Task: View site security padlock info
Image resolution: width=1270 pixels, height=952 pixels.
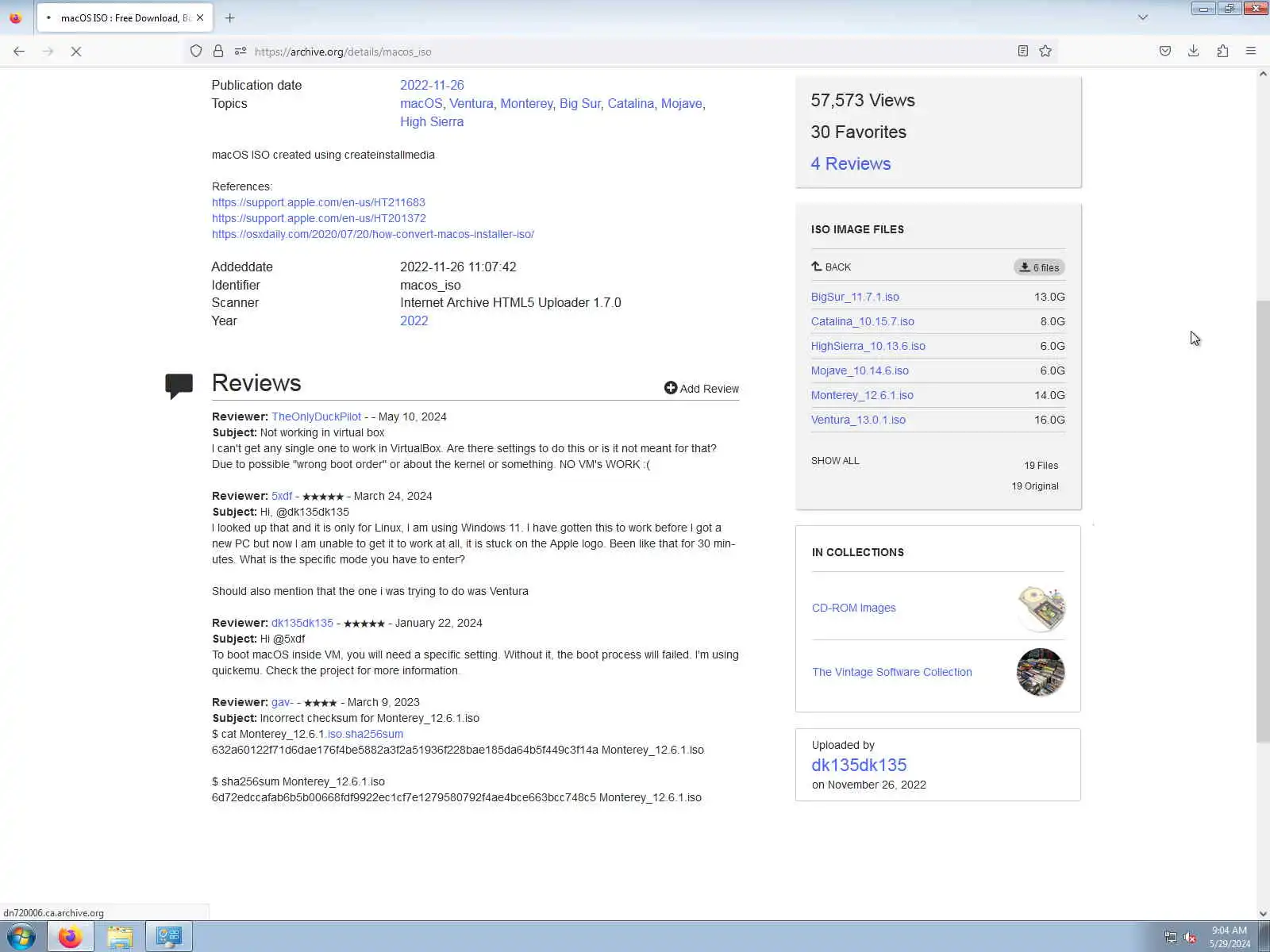Action: (218, 52)
